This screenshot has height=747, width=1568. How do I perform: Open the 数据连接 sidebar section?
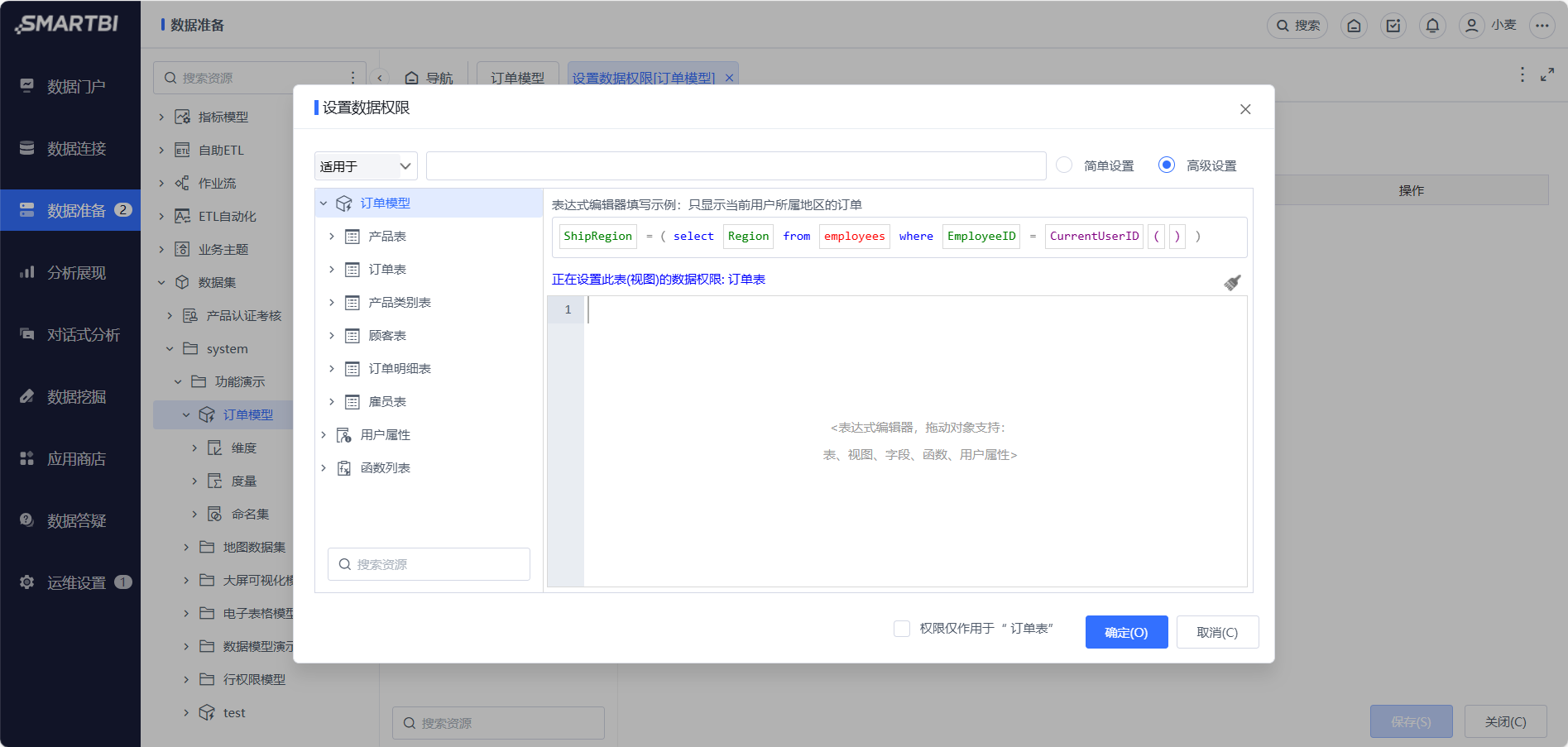[70, 148]
